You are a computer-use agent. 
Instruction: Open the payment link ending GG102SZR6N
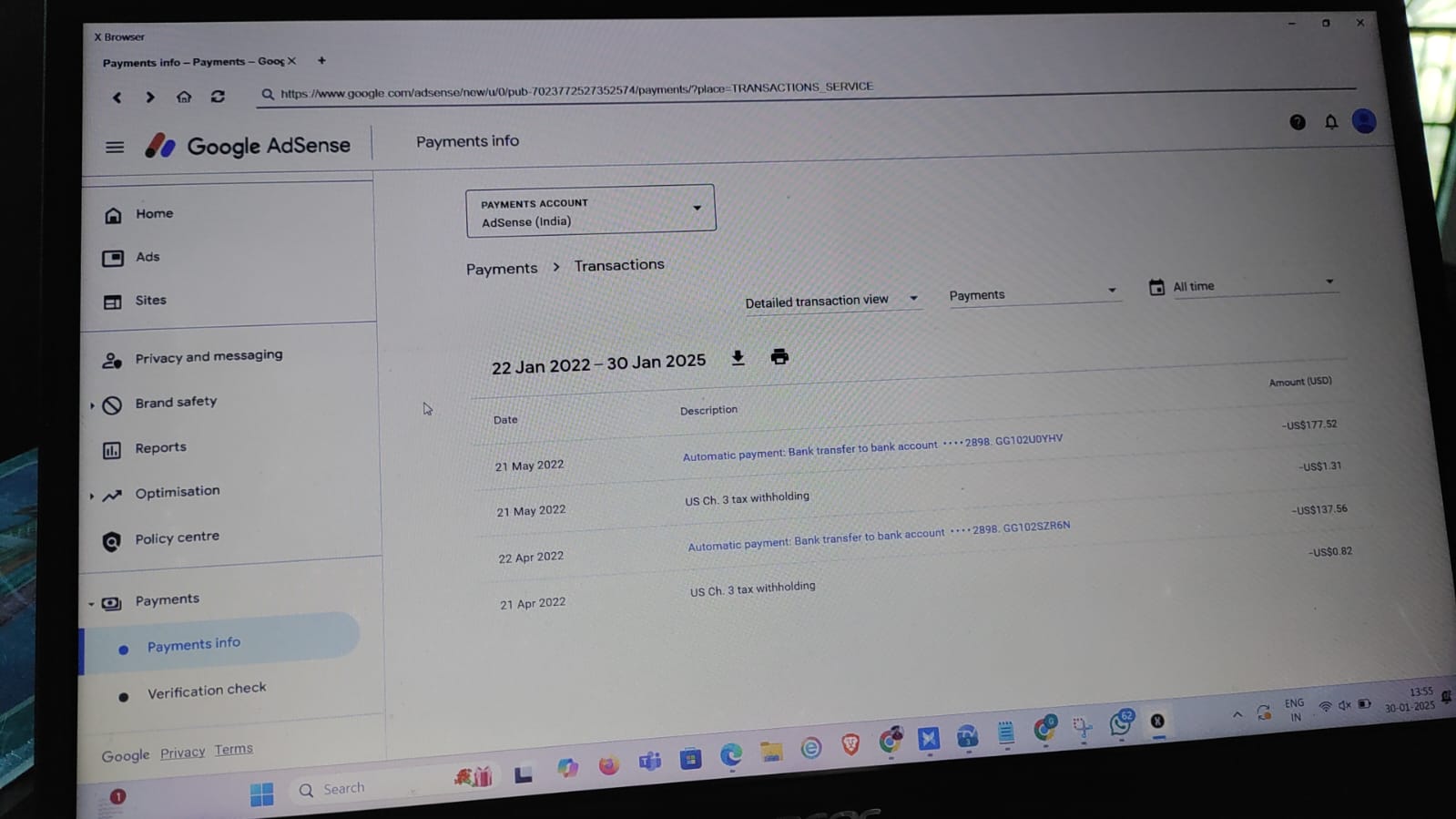click(879, 536)
